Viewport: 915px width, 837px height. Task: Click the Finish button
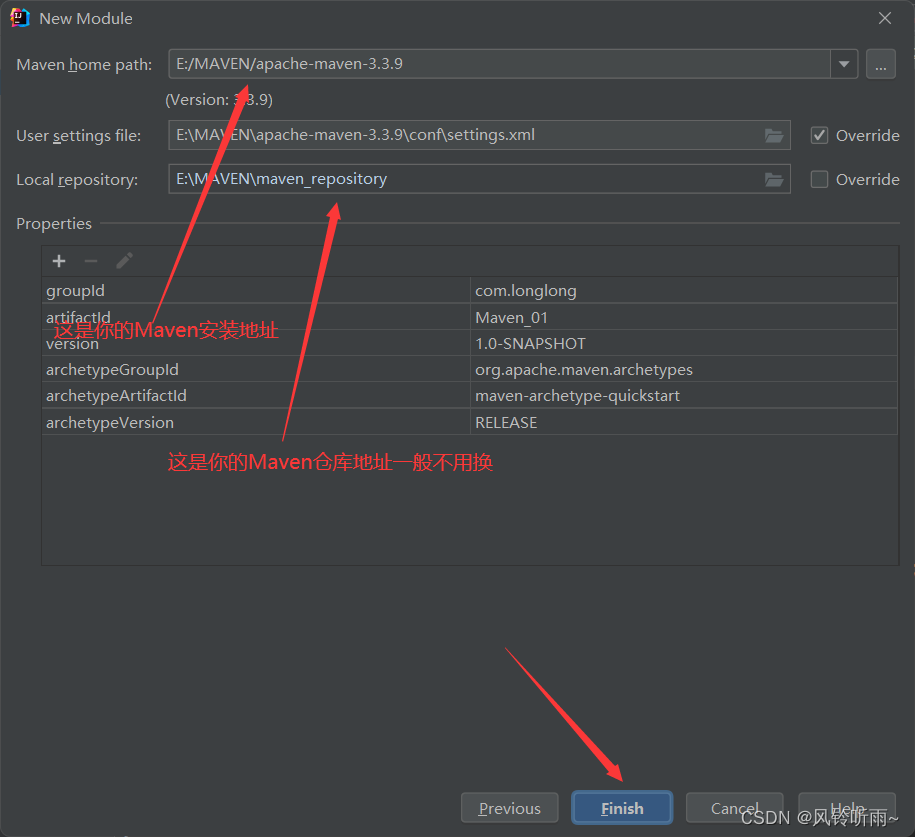coord(622,808)
